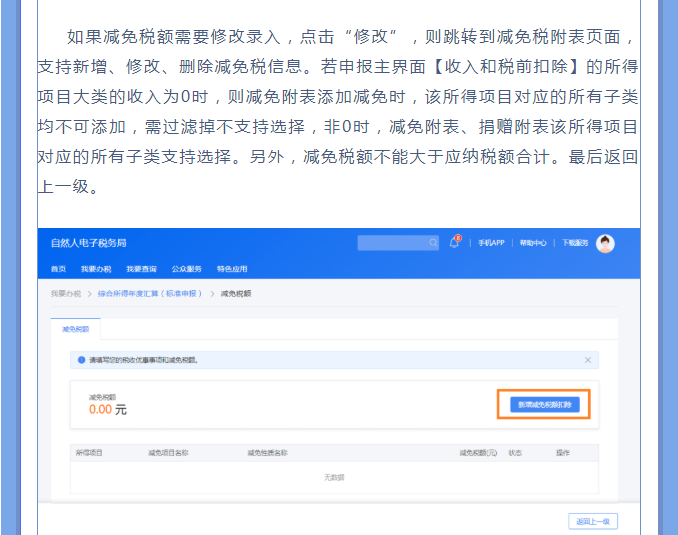Open the 我要查询 navigation menu
This screenshot has width=678, height=535.
pos(141,269)
